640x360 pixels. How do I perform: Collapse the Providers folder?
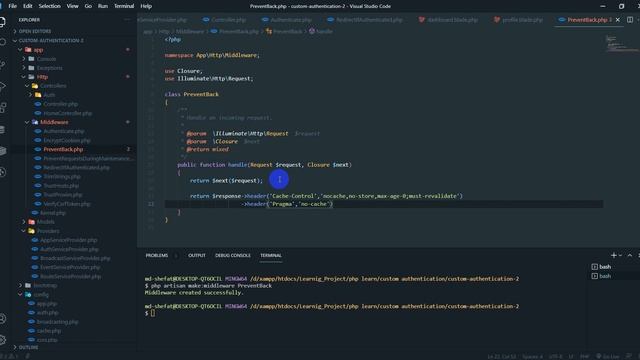pos(48,231)
